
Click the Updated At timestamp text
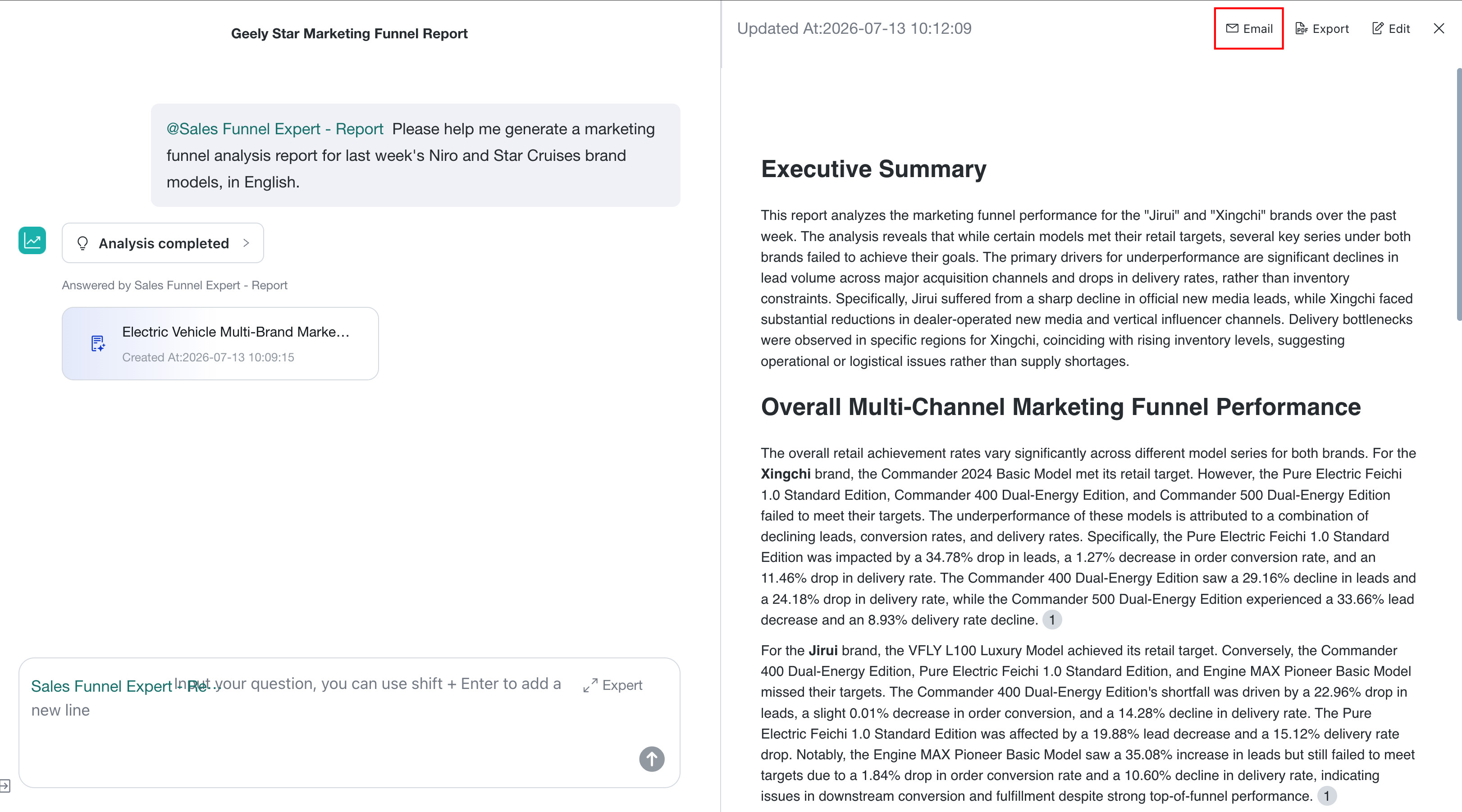(x=854, y=28)
